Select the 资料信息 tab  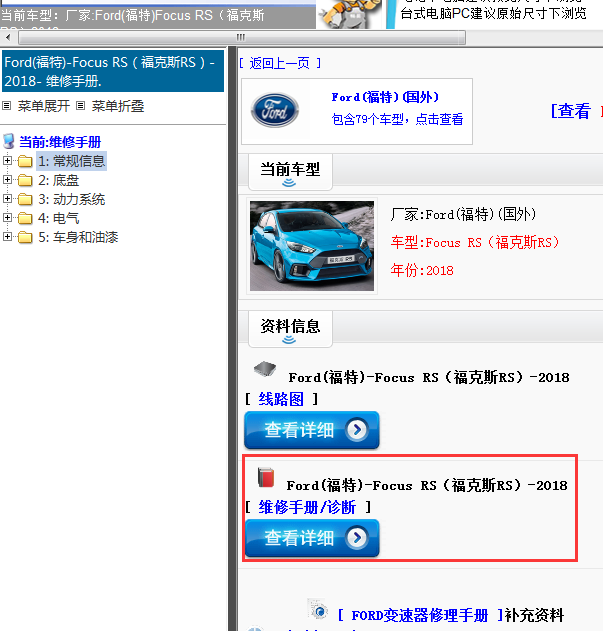pos(290,329)
